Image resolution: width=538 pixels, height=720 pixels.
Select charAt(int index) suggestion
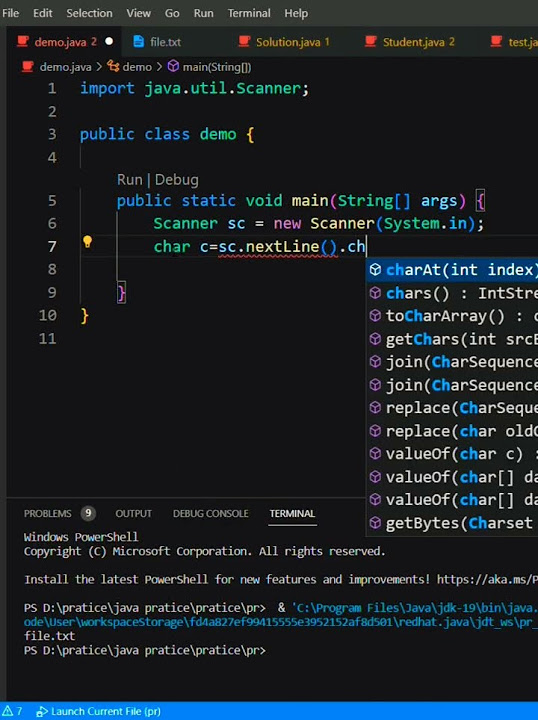452,270
